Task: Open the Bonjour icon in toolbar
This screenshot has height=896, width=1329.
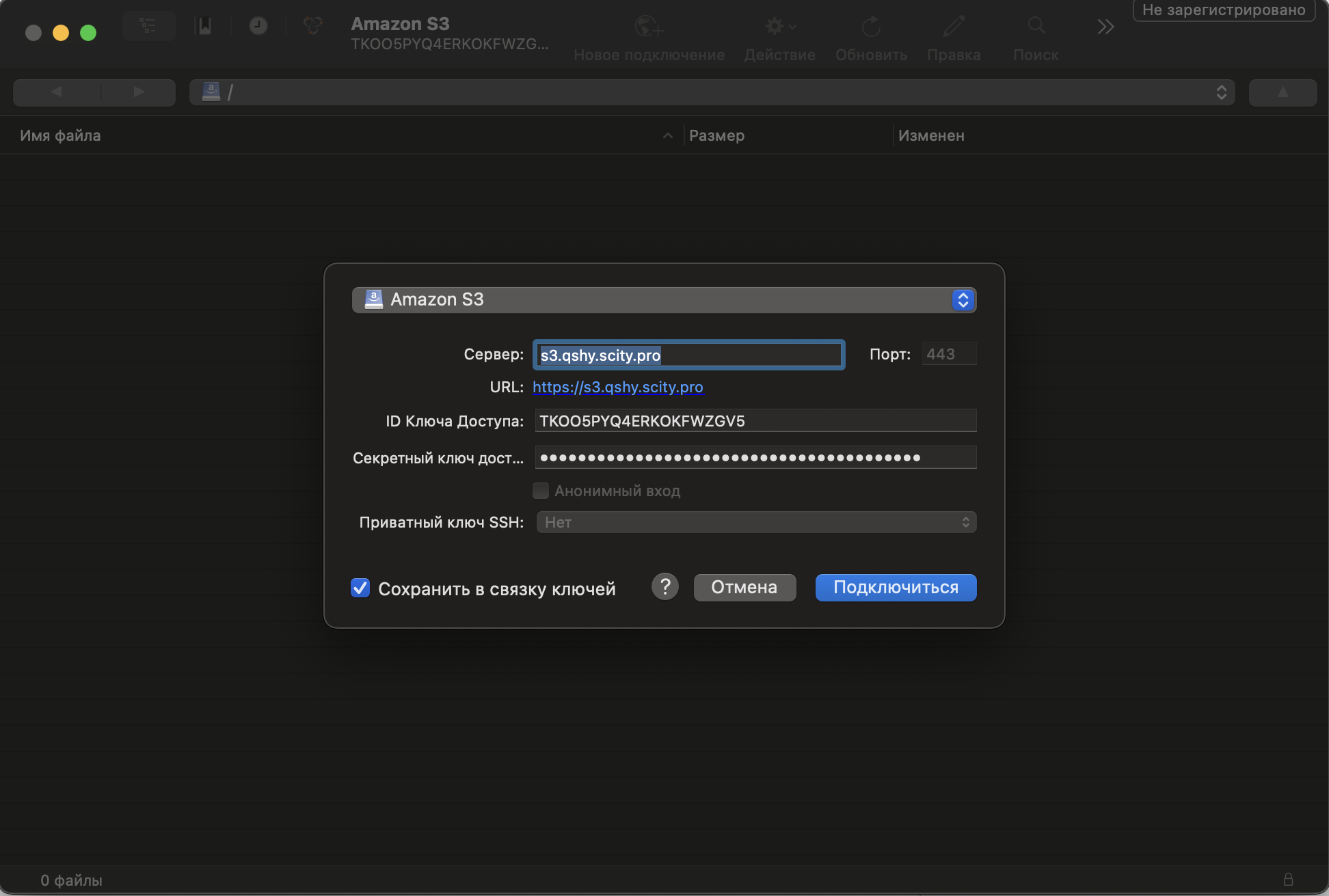Action: tap(313, 27)
